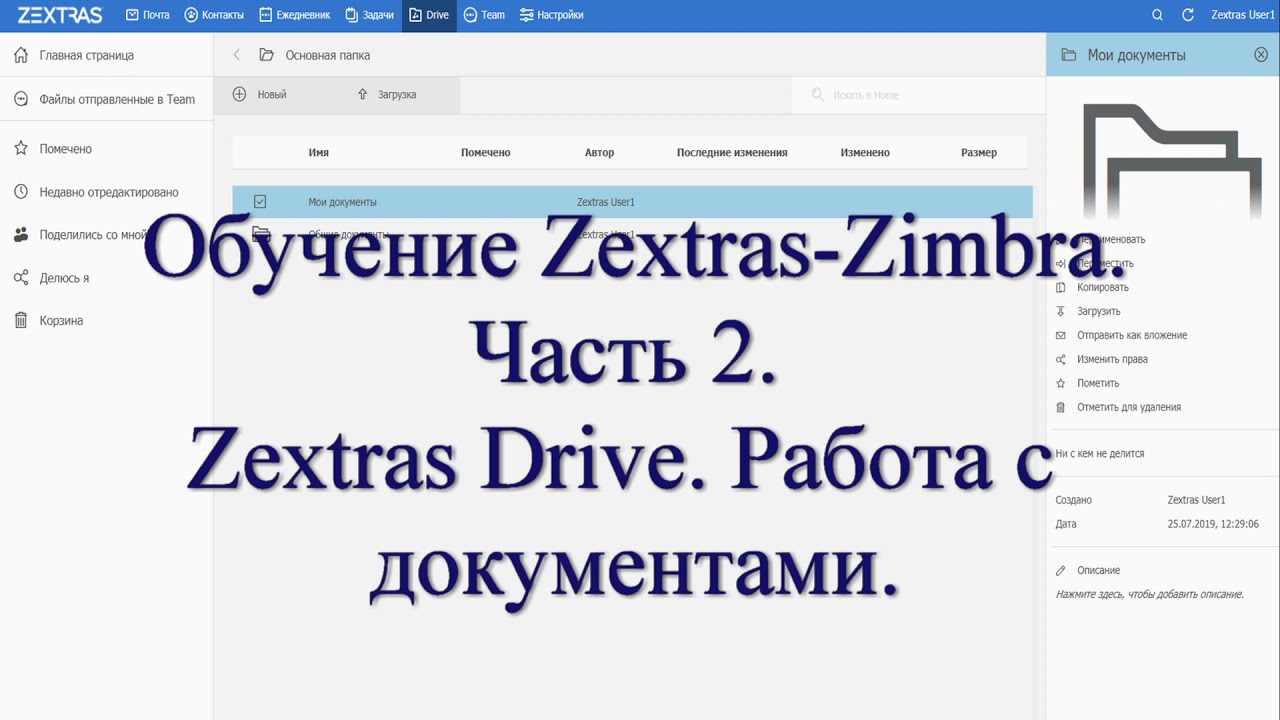Click the search magnifier icon in top bar
This screenshot has height=720, width=1280.
pos(1157,15)
